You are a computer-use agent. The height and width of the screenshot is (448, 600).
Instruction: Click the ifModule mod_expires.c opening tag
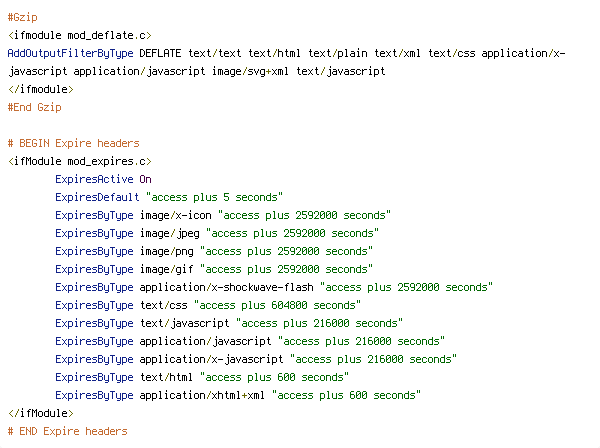tap(80, 161)
